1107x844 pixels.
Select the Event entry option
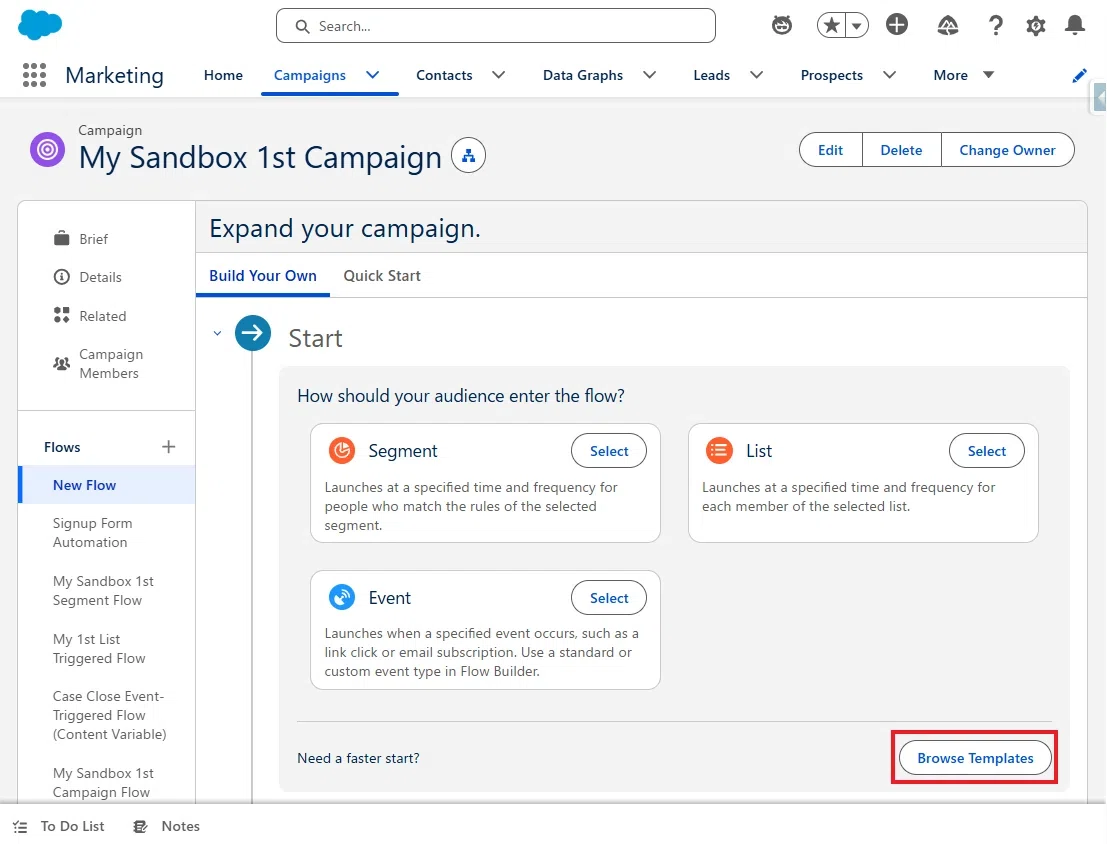pyautogui.click(x=609, y=598)
